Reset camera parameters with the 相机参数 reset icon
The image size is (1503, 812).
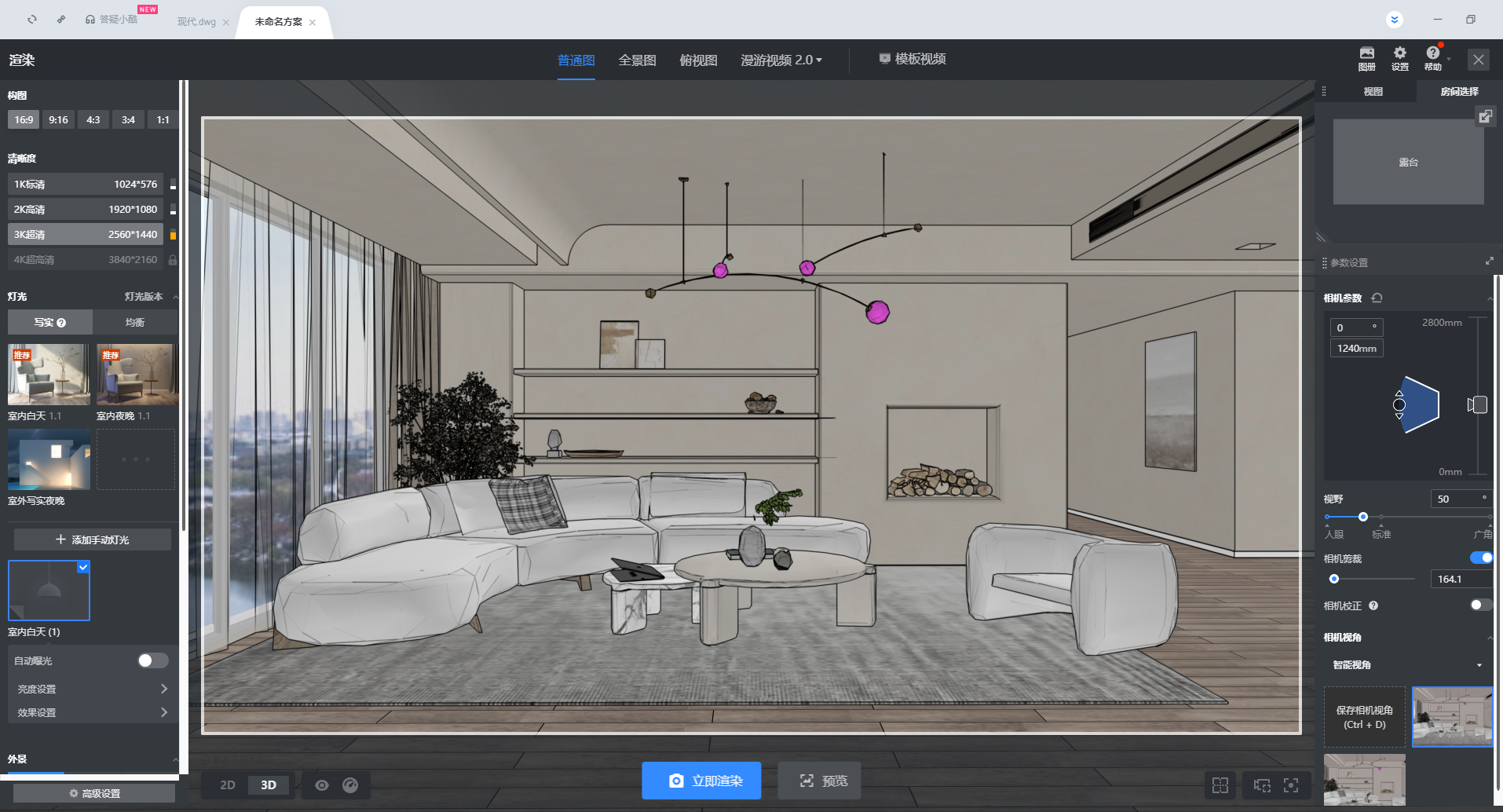(1377, 298)
